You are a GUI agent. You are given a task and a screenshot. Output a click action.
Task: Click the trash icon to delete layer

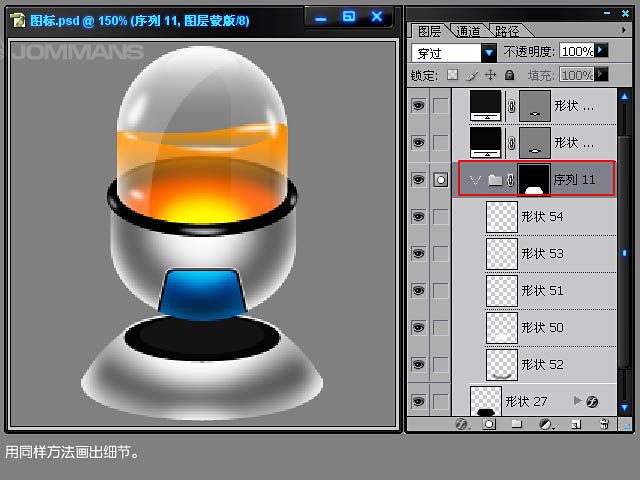(604, 424)
